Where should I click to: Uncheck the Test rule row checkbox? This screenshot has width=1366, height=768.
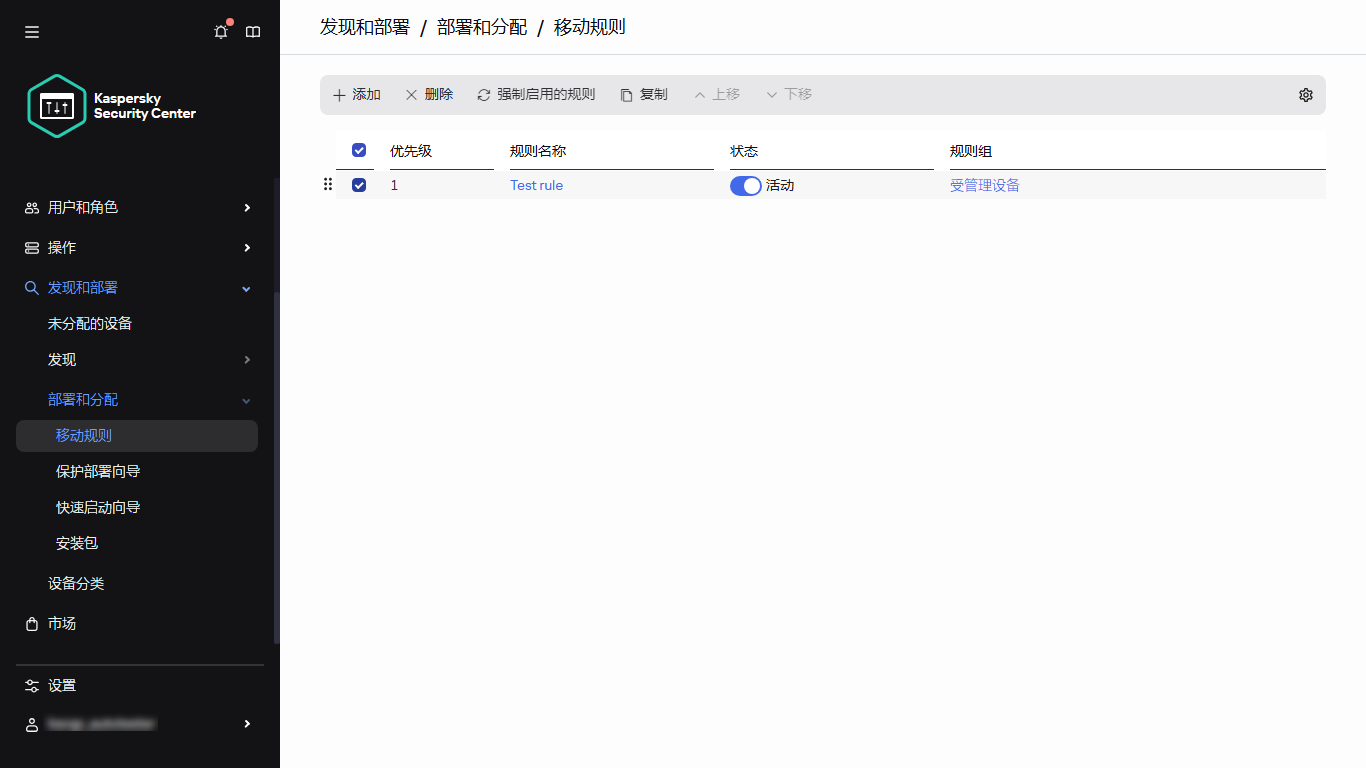358,184
